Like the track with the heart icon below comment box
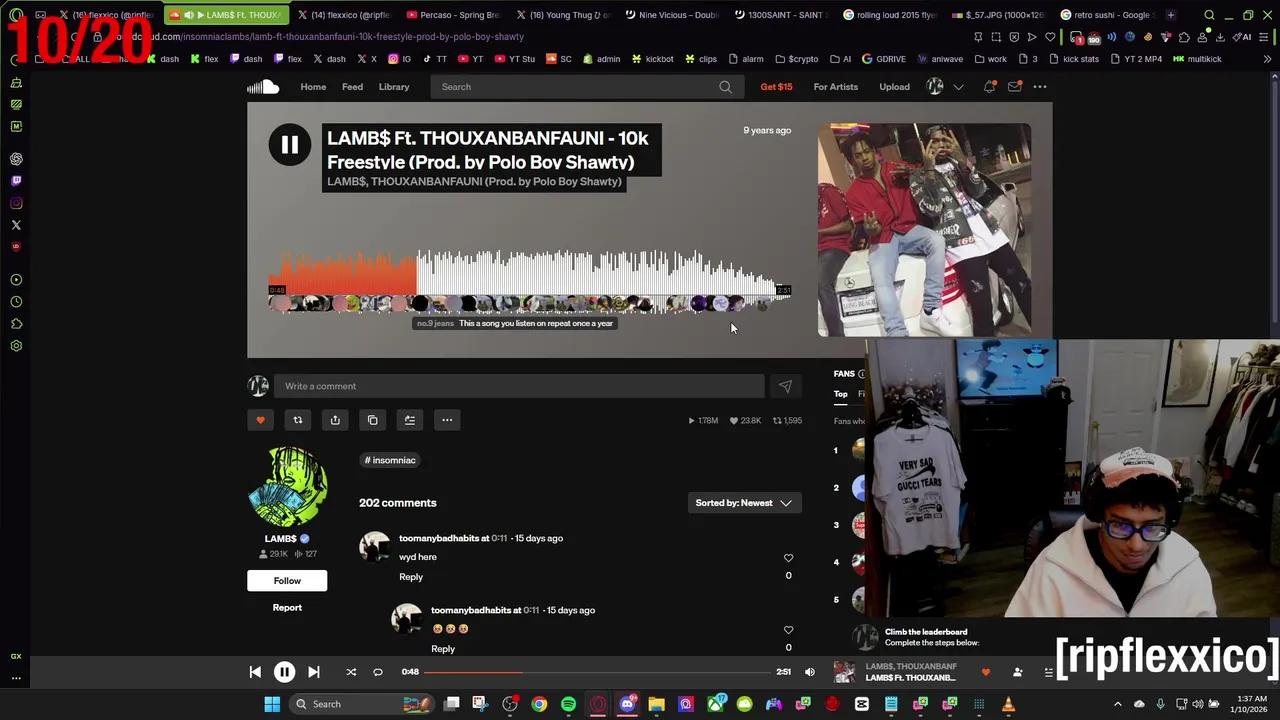Image resolution: width=1280 pixels, height=720 pixels. (260, 420)
